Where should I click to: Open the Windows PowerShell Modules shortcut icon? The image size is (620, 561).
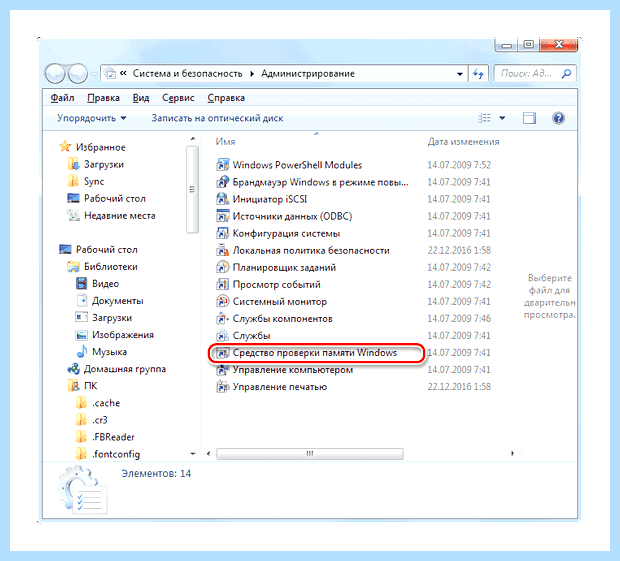click(x=222, y=165)
